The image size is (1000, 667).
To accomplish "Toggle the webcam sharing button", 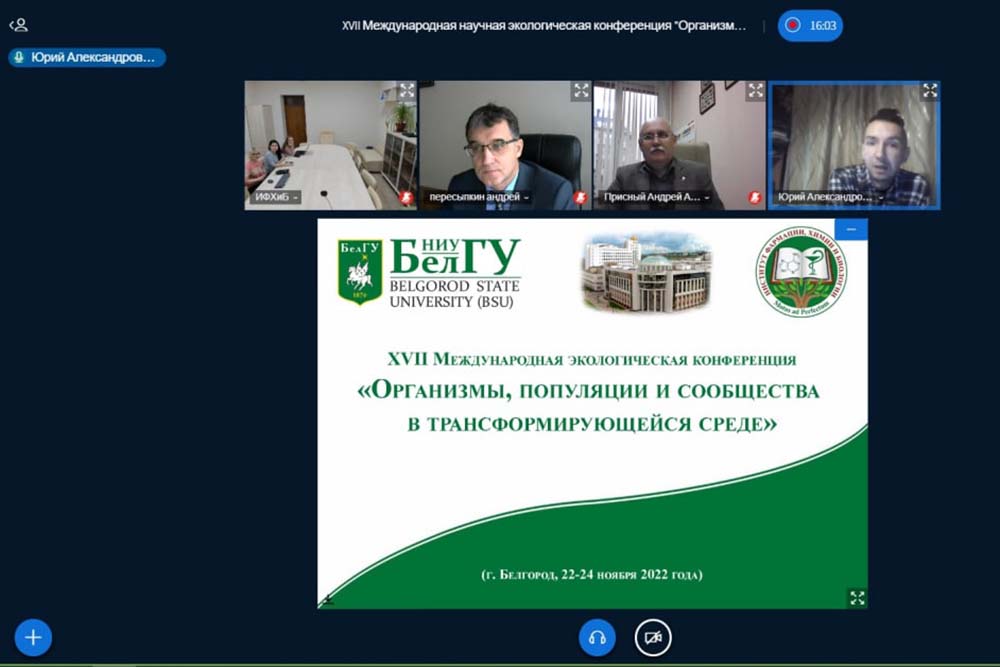I will pos(653,637).
